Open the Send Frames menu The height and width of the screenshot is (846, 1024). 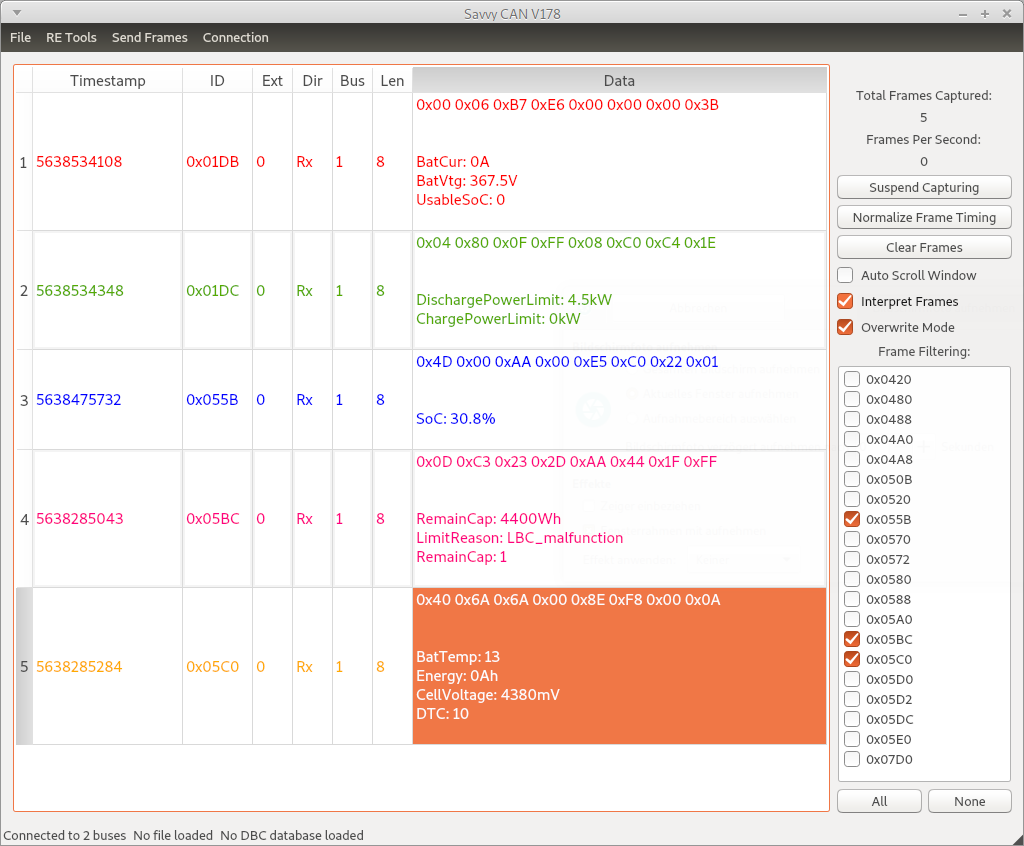[x=149, y=38]
